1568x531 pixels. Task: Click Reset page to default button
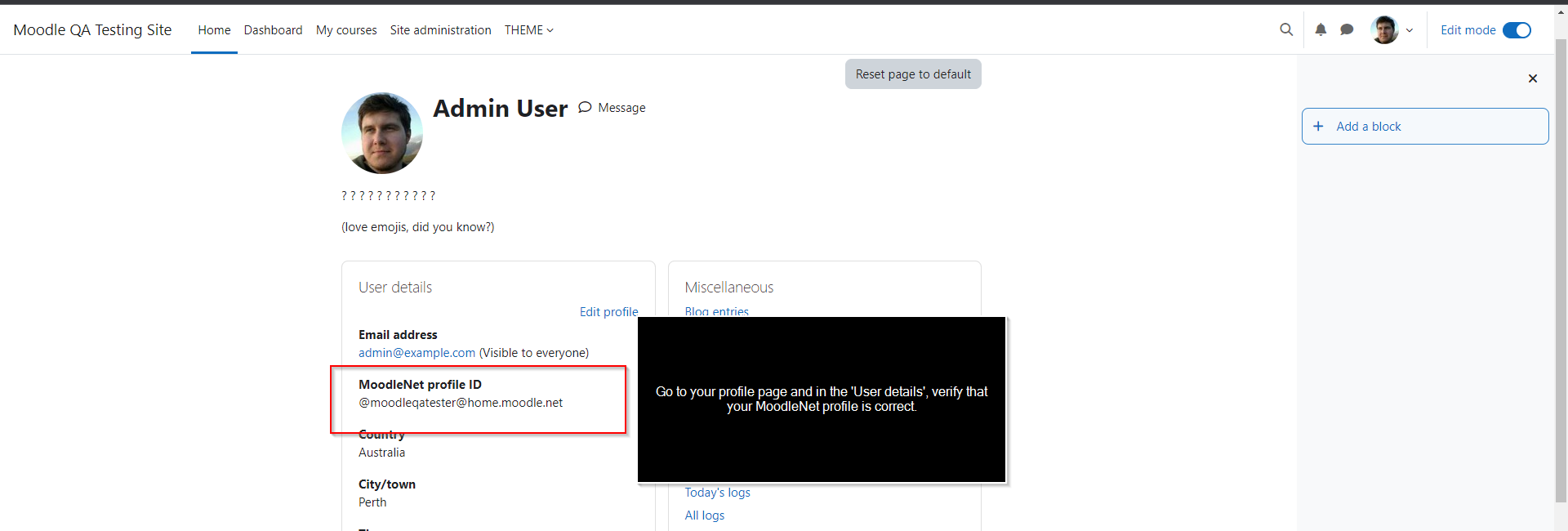point(913,74)
